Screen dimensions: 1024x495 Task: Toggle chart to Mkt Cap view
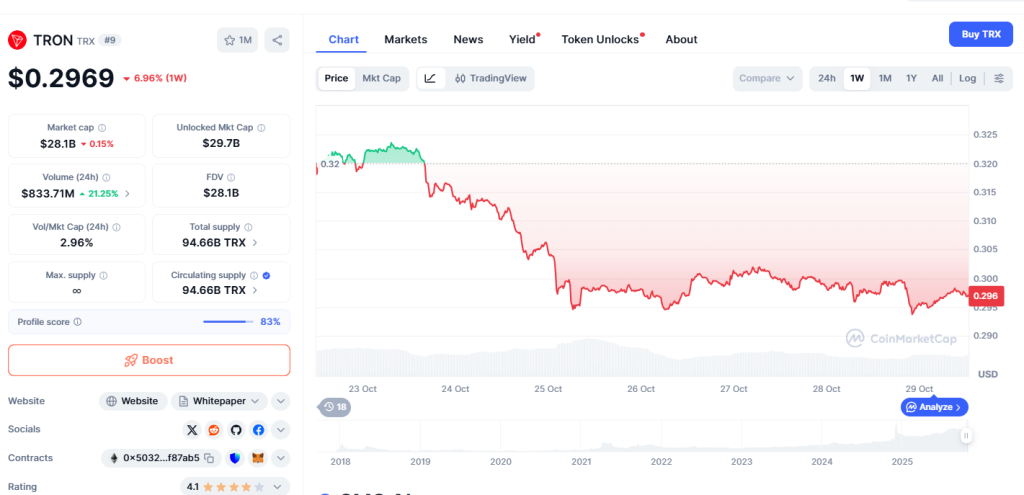(381, 78)
